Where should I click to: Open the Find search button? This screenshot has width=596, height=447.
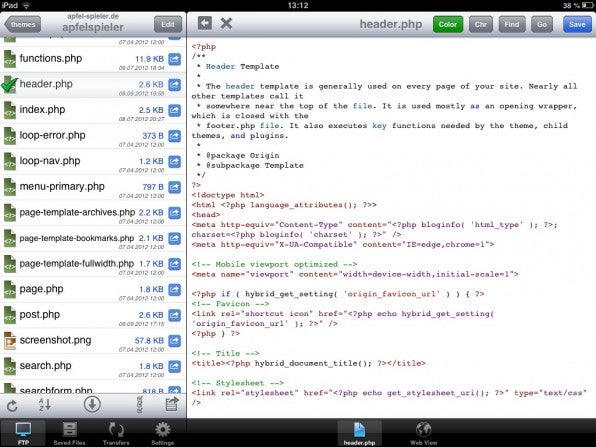pos(512,24)
